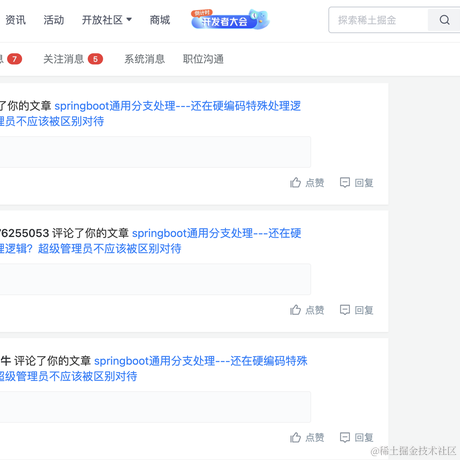Like the comment from 牛
This screenshot has width=460, height=460.
click(307, 437)
